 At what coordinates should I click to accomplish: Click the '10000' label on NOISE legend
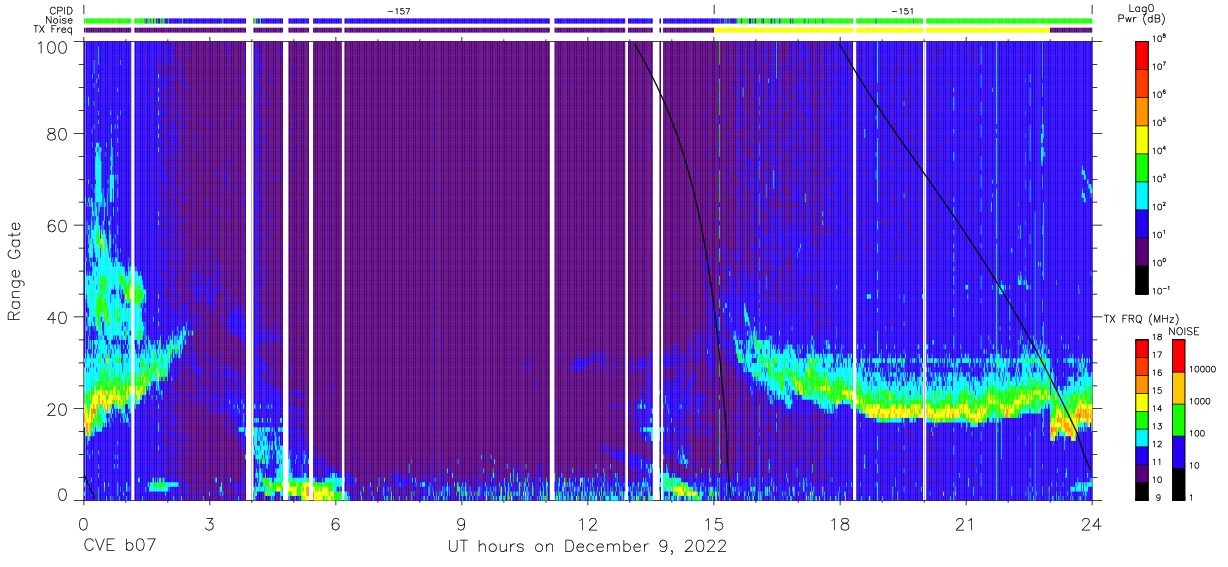point(1202,370)
